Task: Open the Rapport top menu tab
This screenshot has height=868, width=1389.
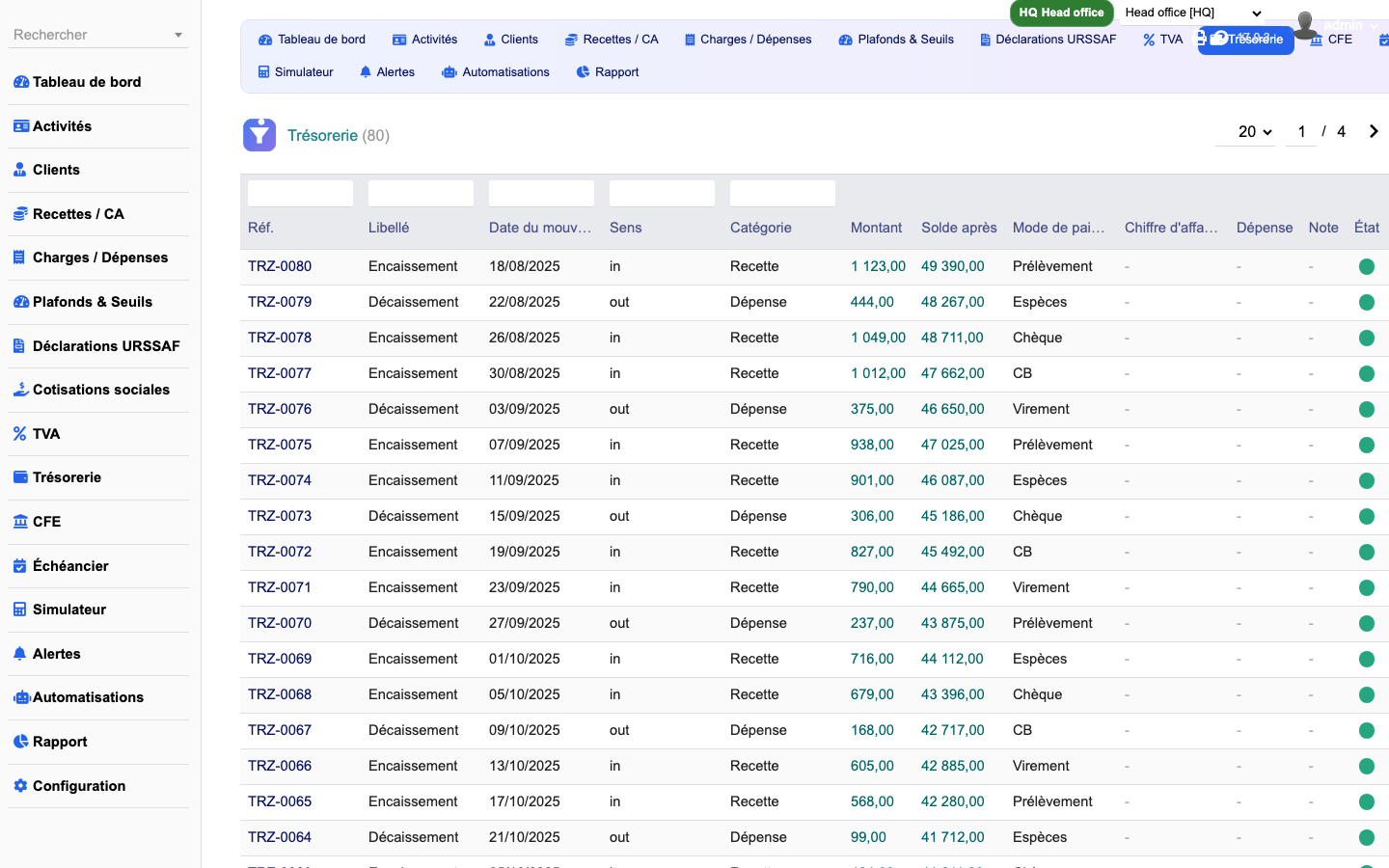Action: coord(608,72)
